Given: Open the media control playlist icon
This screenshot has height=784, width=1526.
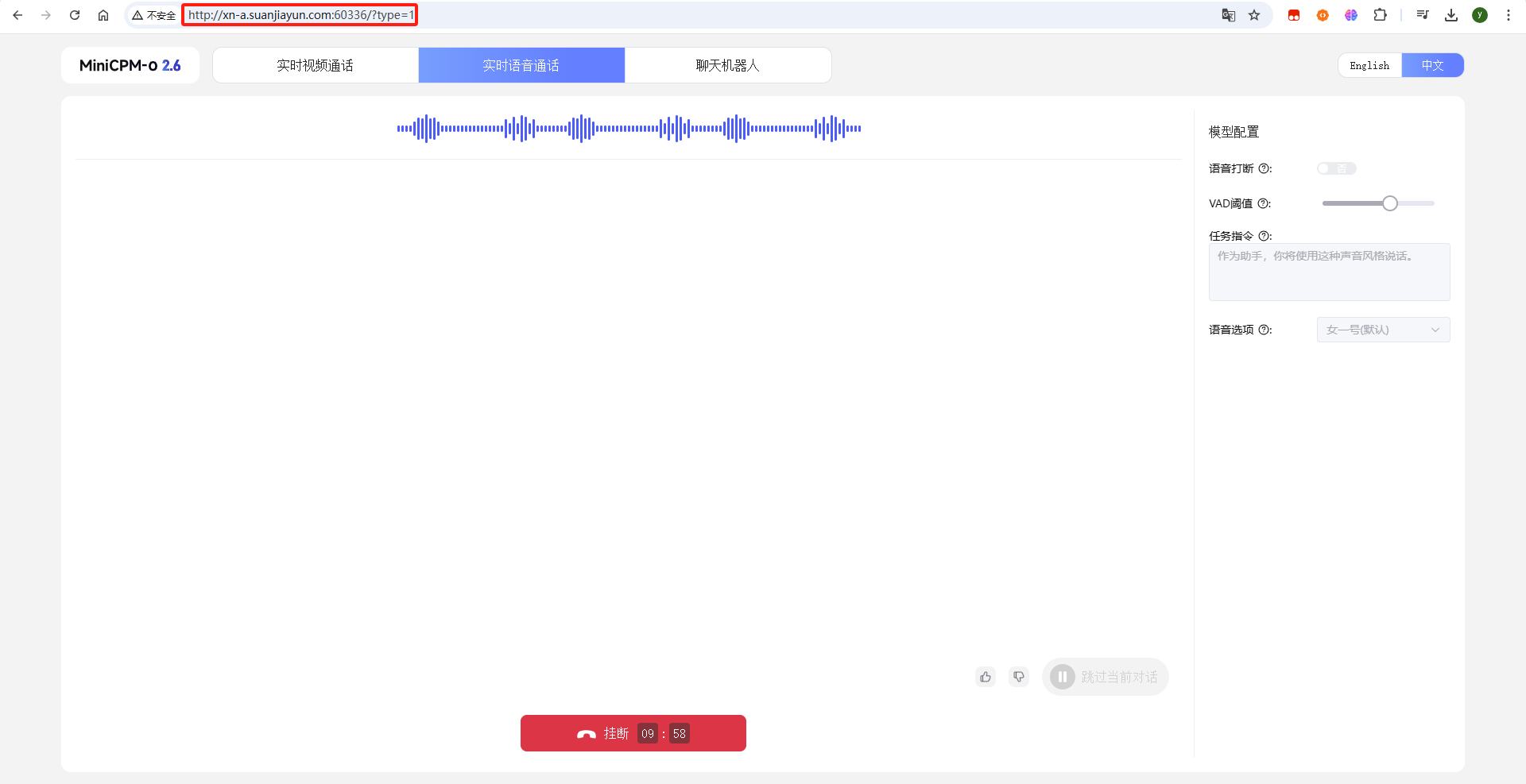Looking at the screenshot, I should (x=1423, y=15).
